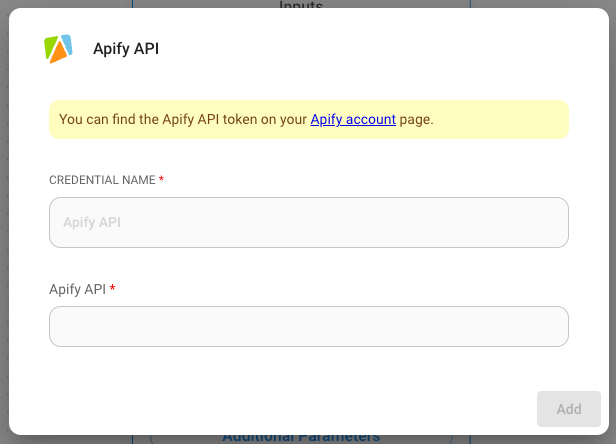Click the 'Apify API' placeholder text
This screenshot has height=444, width=616.
coord(92,222)
